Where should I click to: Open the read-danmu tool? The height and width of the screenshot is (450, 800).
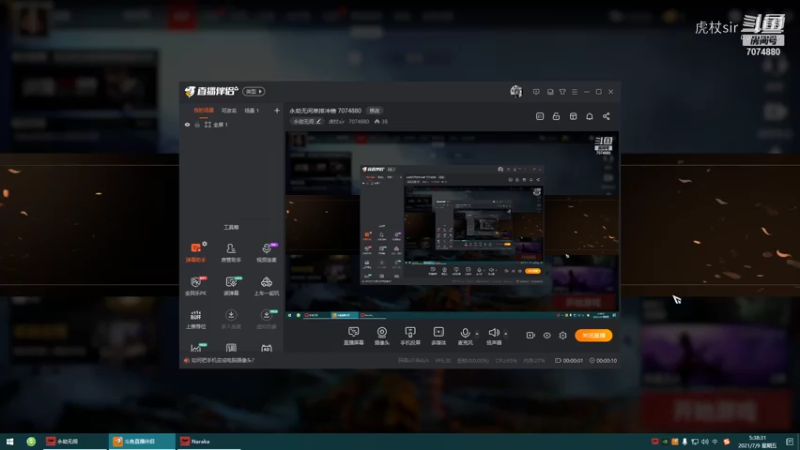pos(231,286)
